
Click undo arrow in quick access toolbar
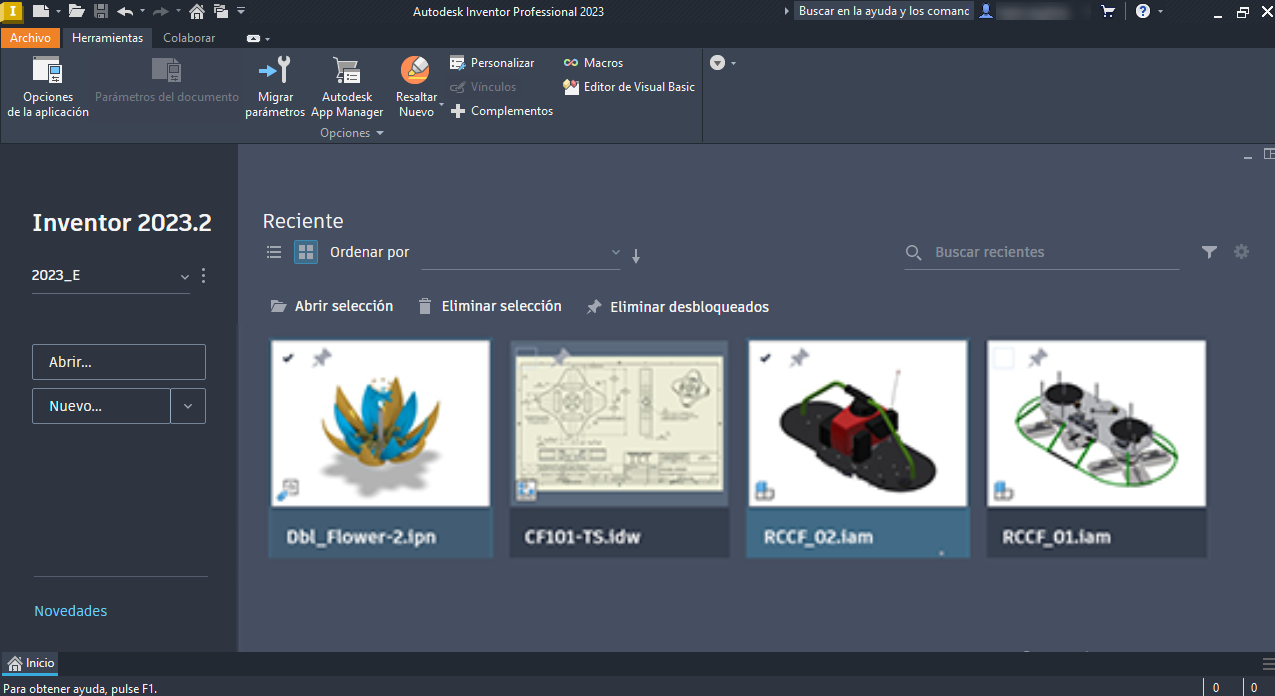tap(125, 11)
